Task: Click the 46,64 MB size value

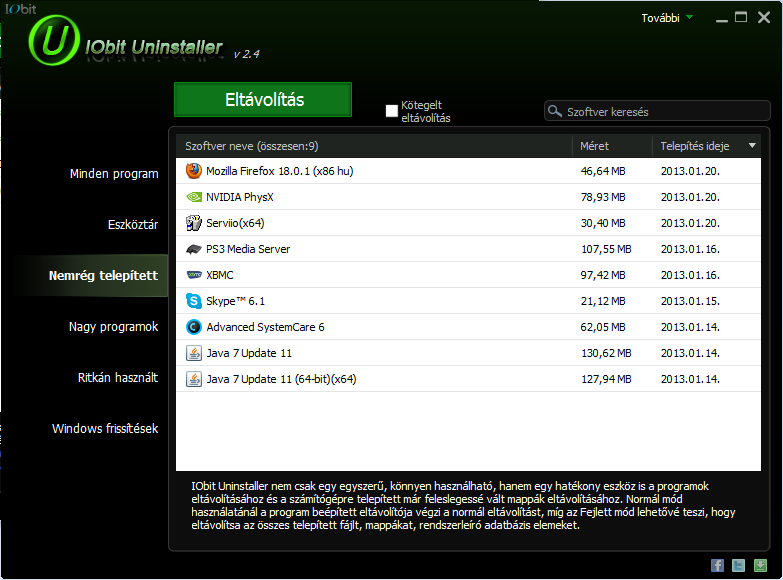Action: pyautogui.click(x=603, y=171)
